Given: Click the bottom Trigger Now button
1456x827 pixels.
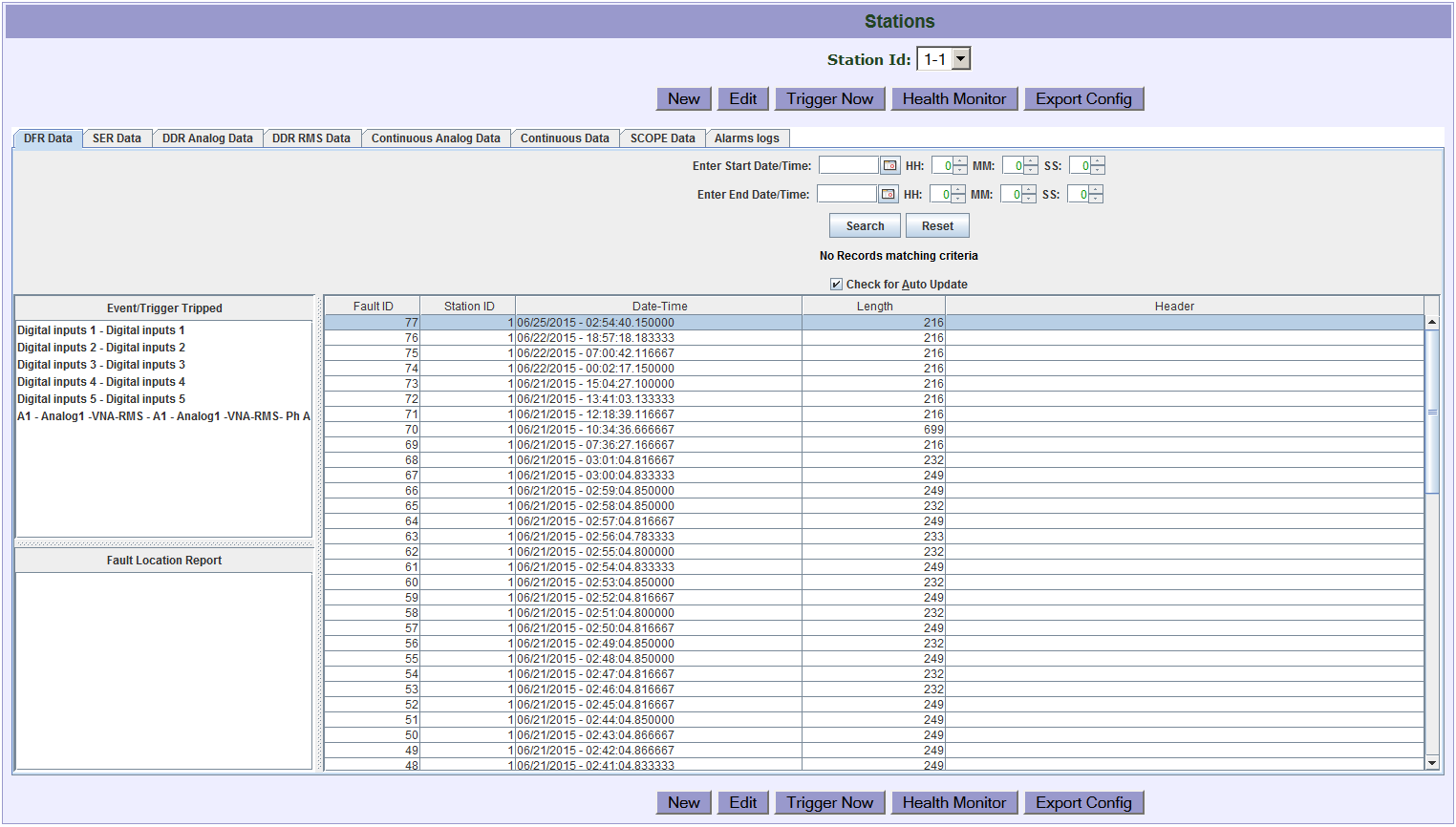Looking at the screenshot, I should tap(830, 803).
